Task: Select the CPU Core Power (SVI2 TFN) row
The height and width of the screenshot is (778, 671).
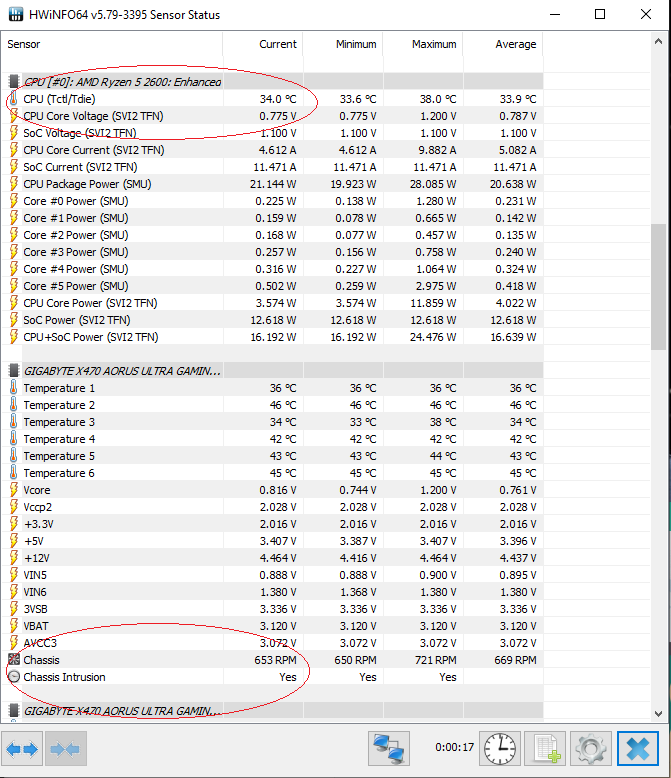Action: (272, 303)
